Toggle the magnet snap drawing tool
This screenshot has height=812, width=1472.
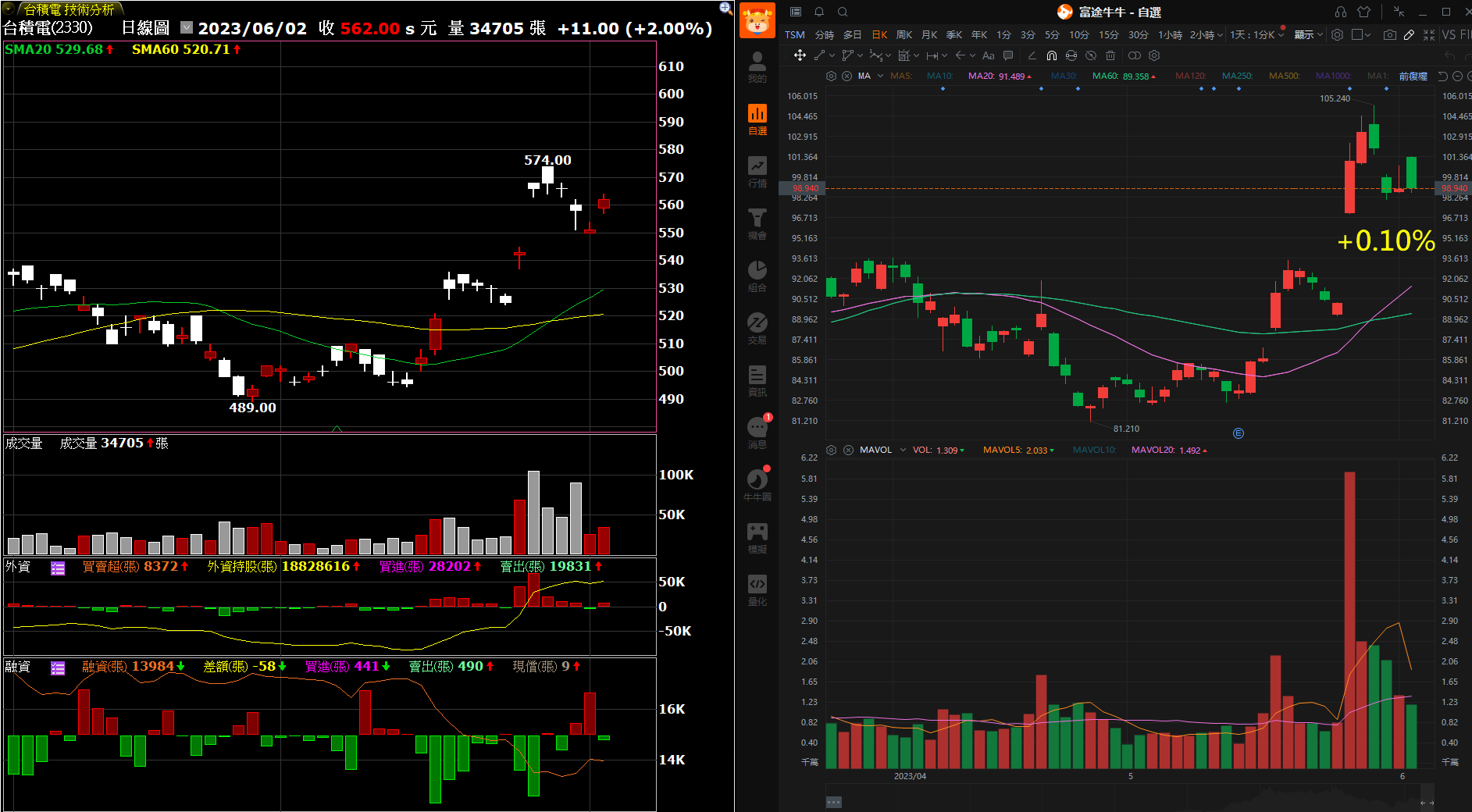point(1052,55)
